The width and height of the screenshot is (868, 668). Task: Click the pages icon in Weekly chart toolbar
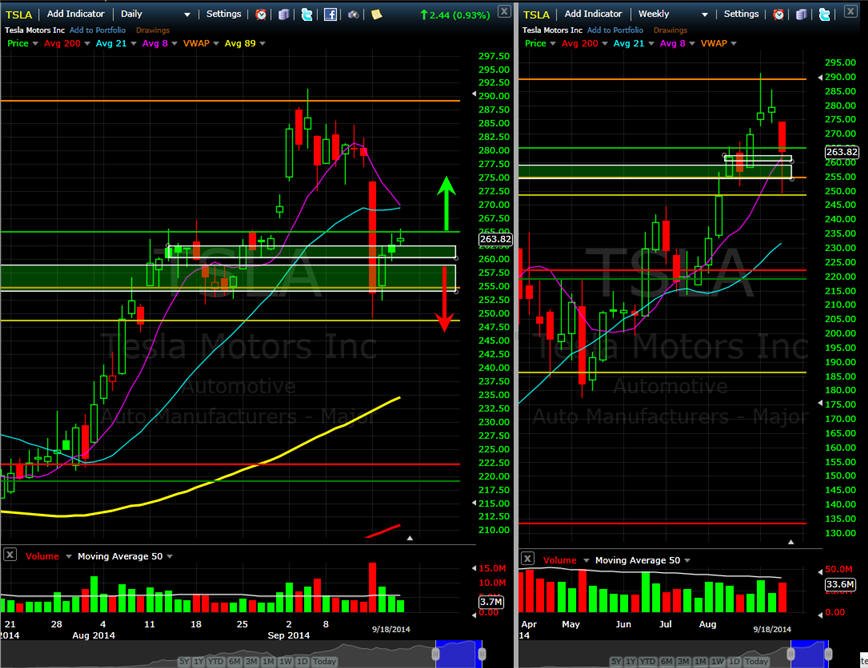[x=801, y=14]
